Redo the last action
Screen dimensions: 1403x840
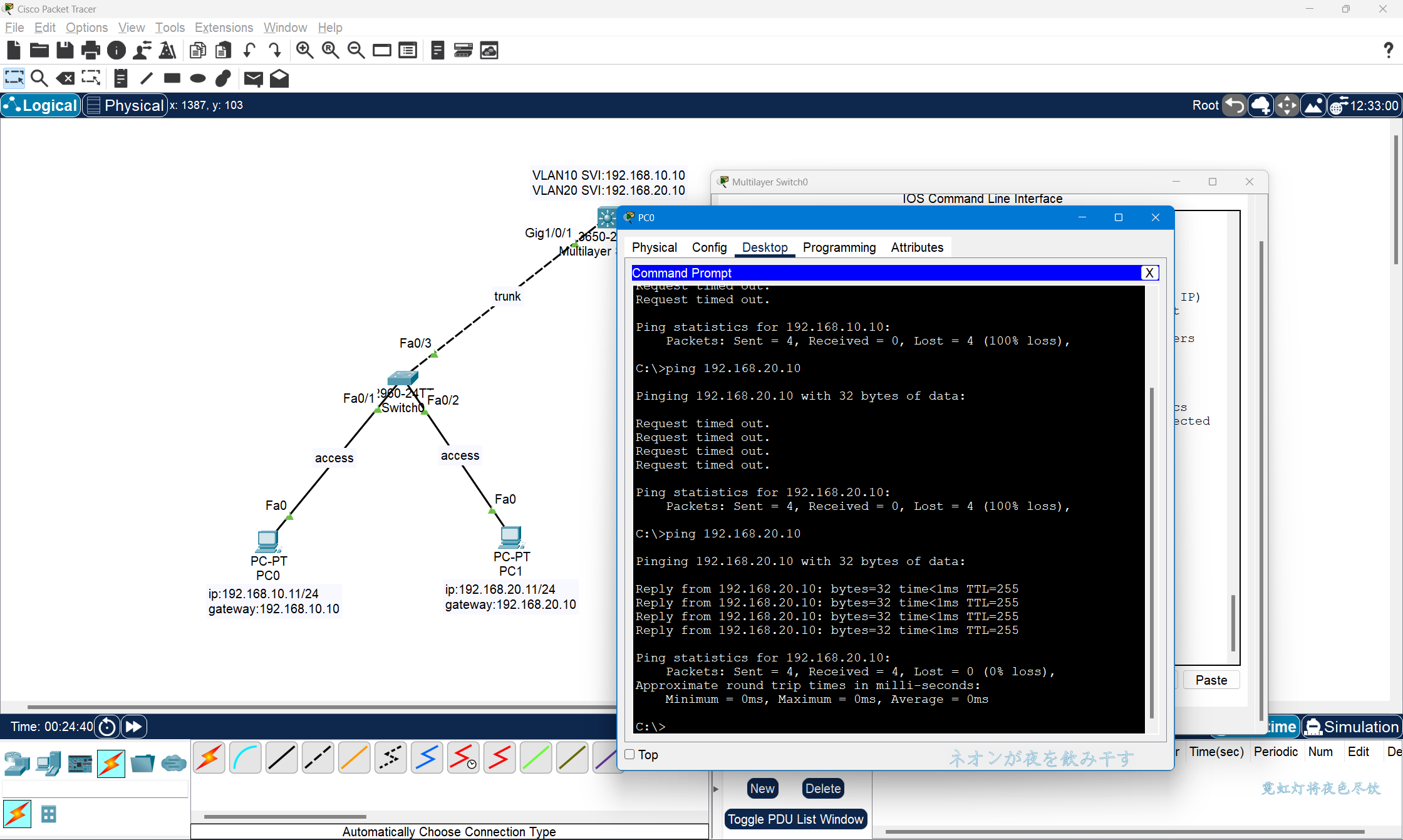(275, 50)
